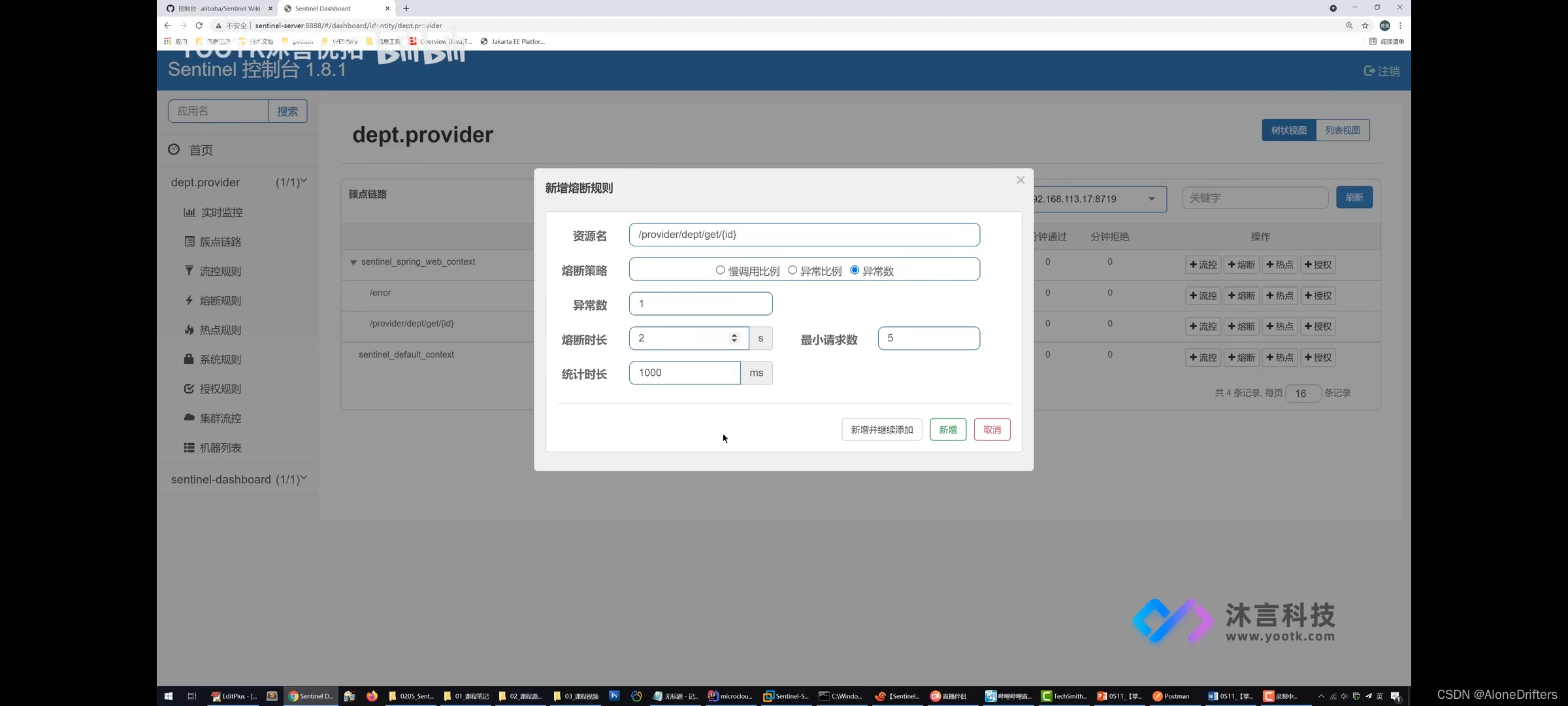Click the 新增并继续添加 button
Viewport: 1568px width, 706px height.
[x=882, y=429]
